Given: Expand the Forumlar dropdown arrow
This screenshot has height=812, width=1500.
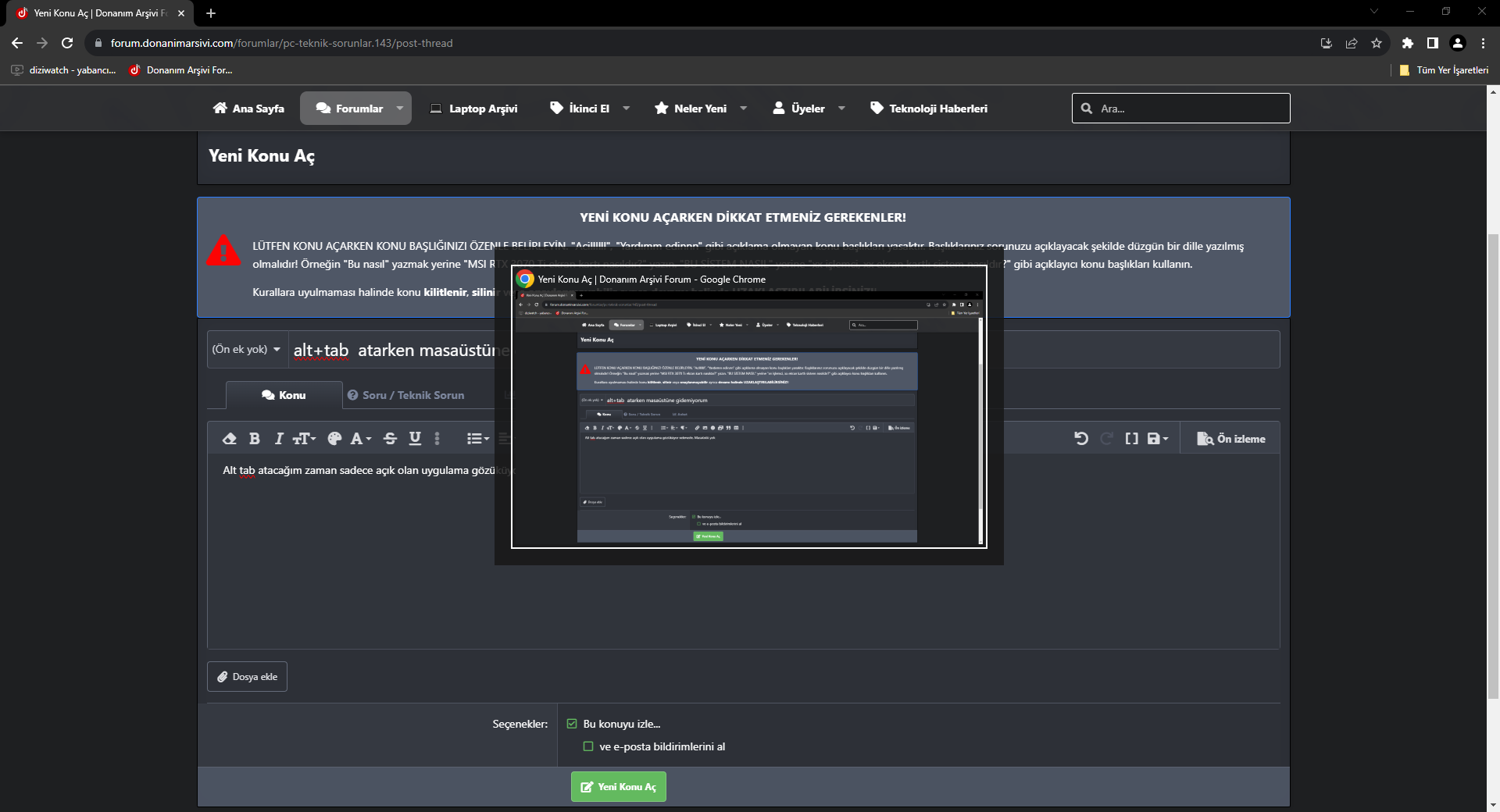Looking at the screenshot, I should click(x=400, y=109).
